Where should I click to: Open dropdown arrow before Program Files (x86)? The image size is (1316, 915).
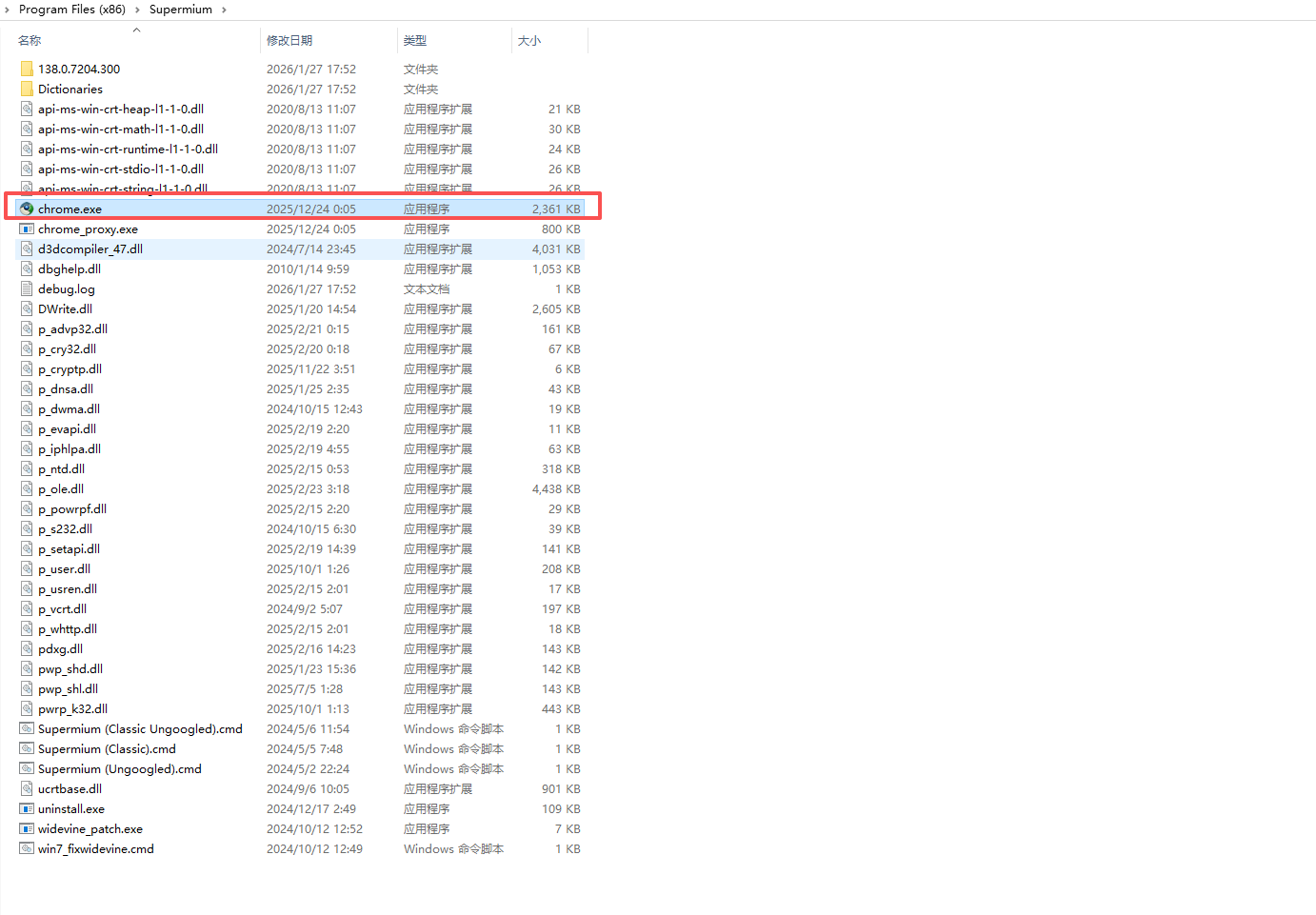(8, 10)
